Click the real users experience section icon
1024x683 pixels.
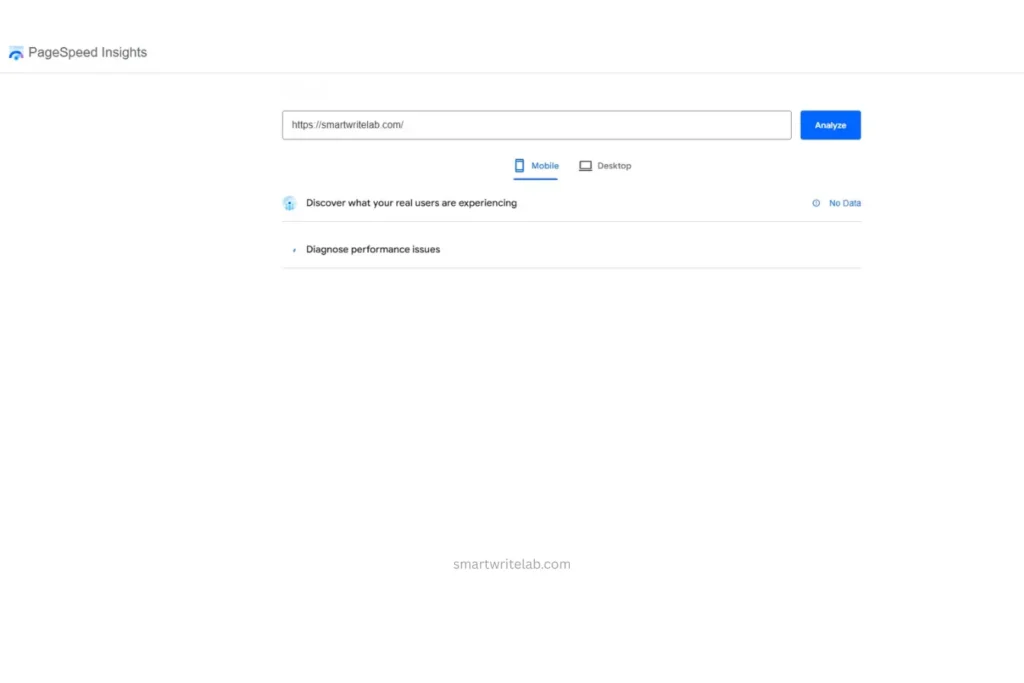[289, 203]
